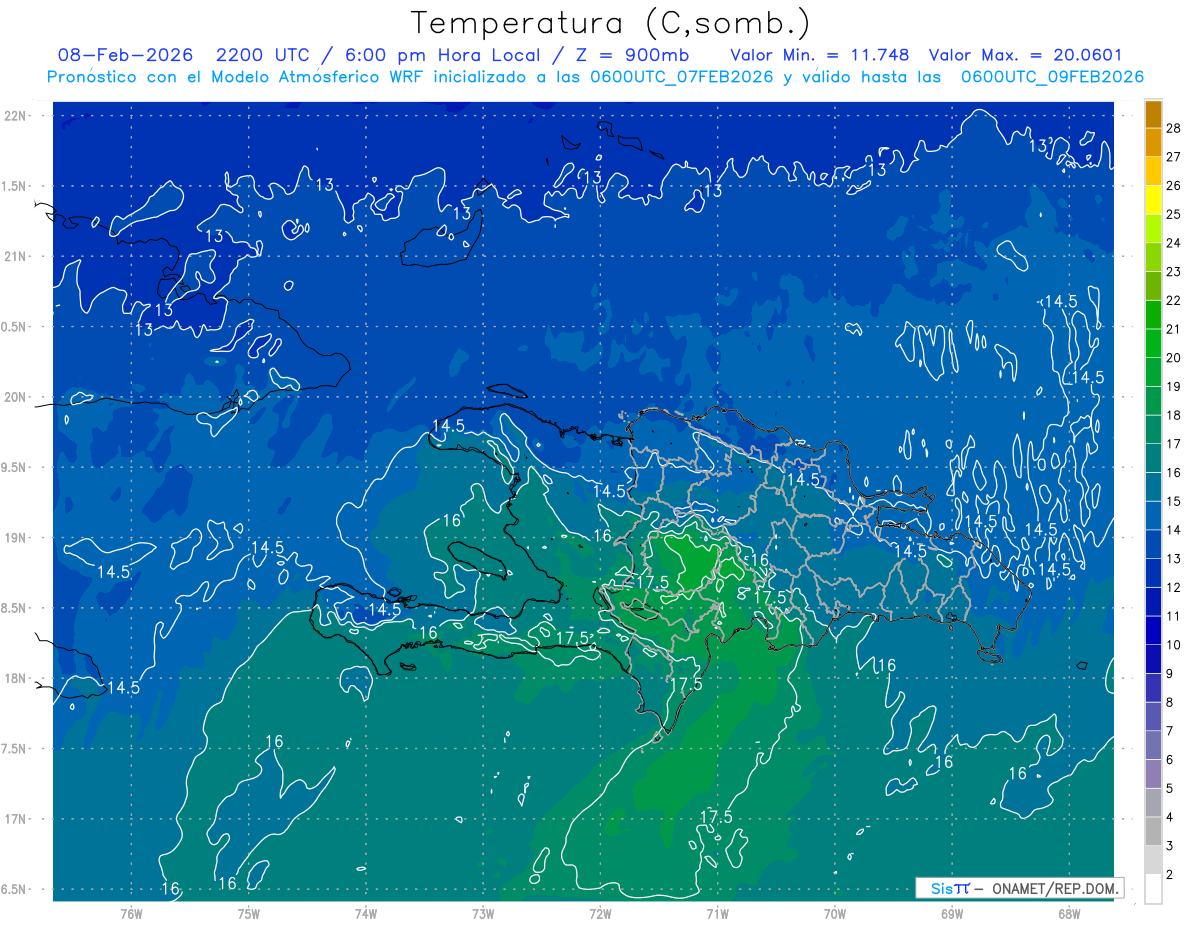Click the "74W" longitude axis label

coord(366,914)
